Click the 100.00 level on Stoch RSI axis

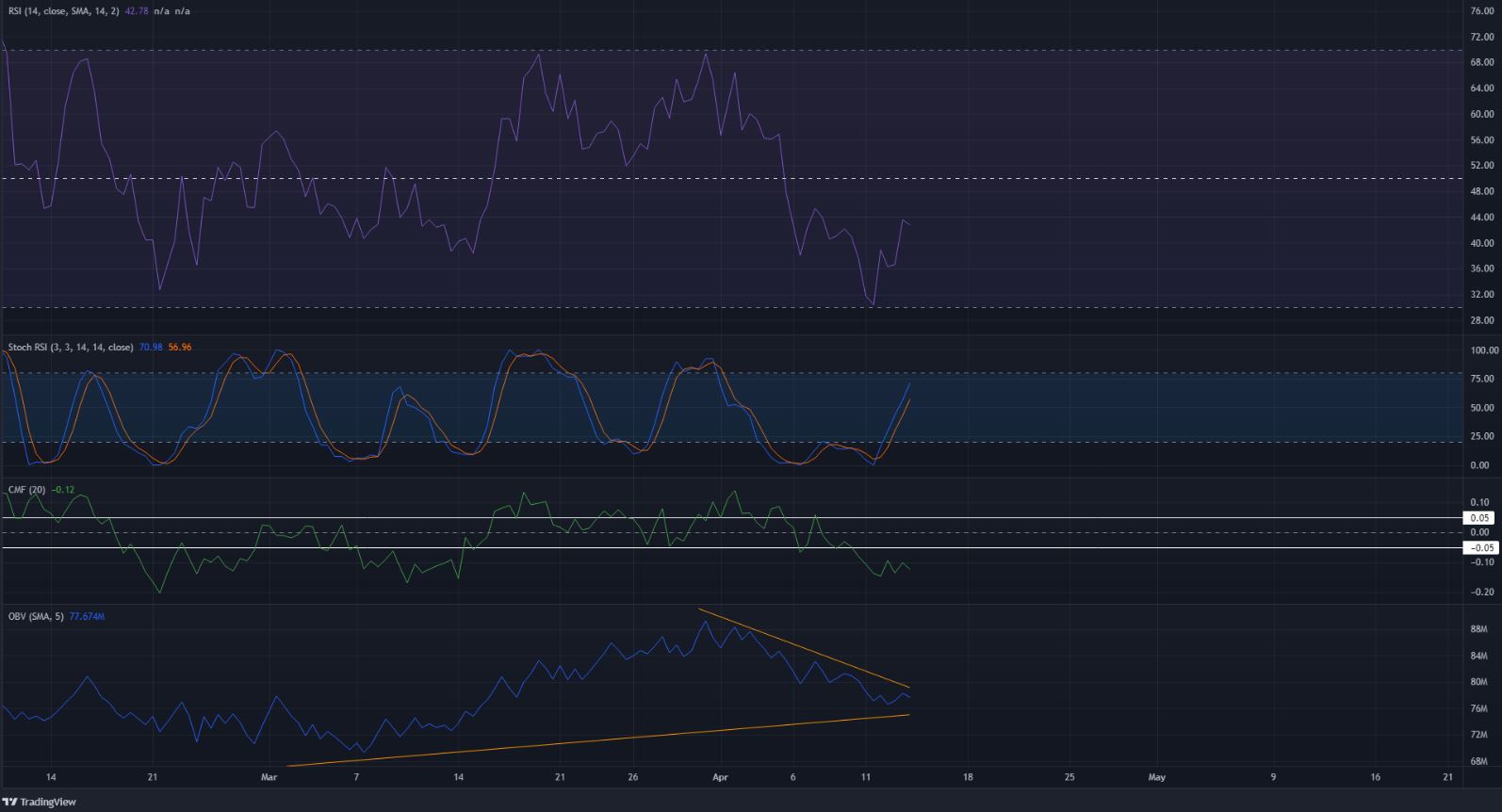coord(1483,350)
